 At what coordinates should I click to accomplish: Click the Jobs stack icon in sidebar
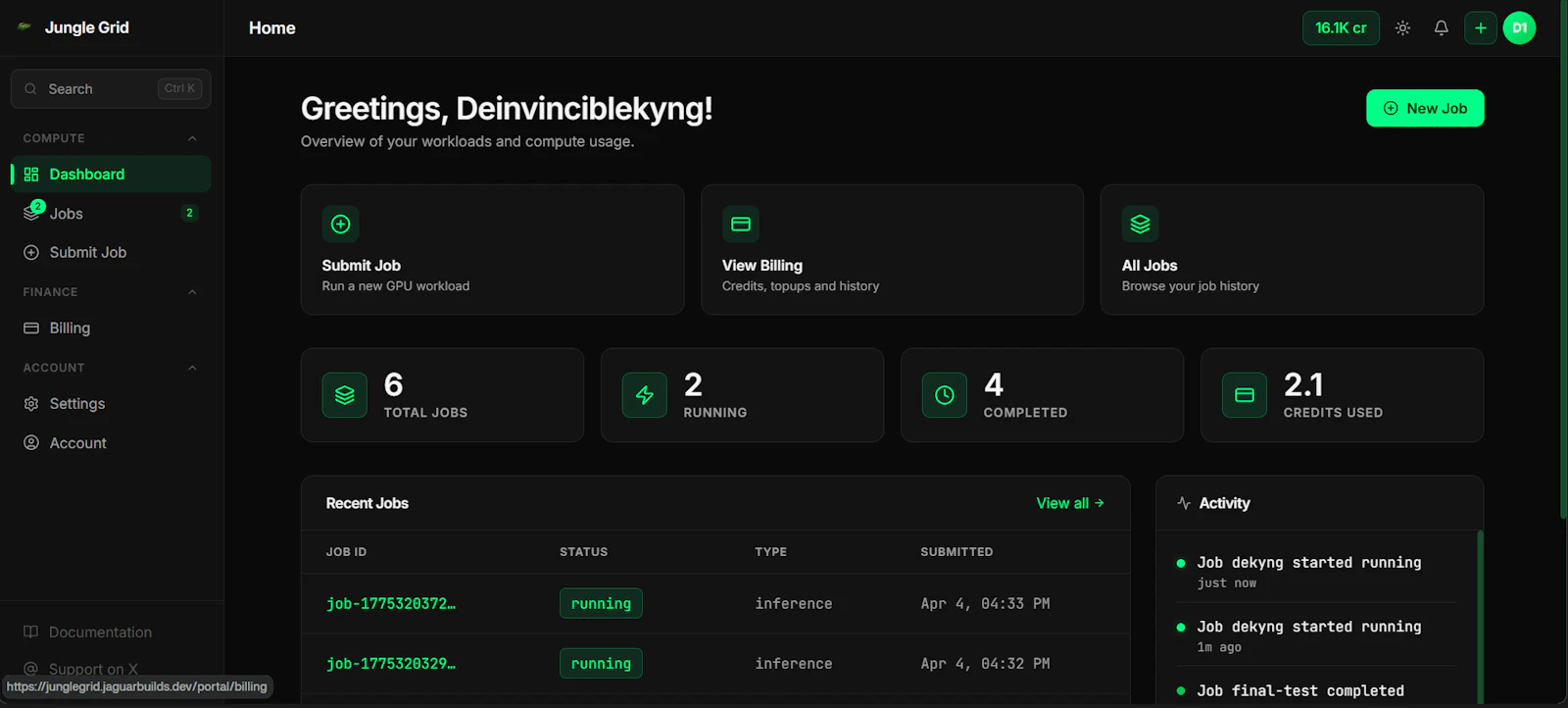pos(31,213)
